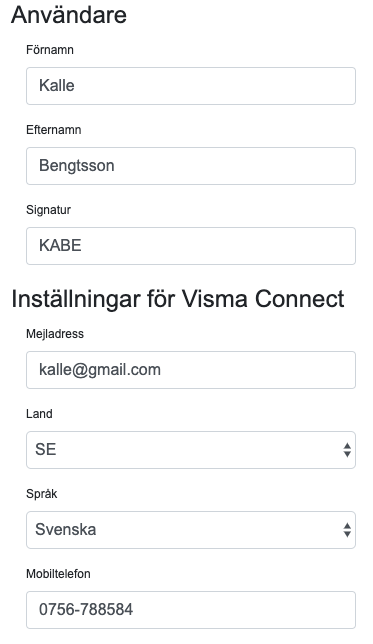Click the Mejladress field with kalle@gmail.com

point(191,370)
